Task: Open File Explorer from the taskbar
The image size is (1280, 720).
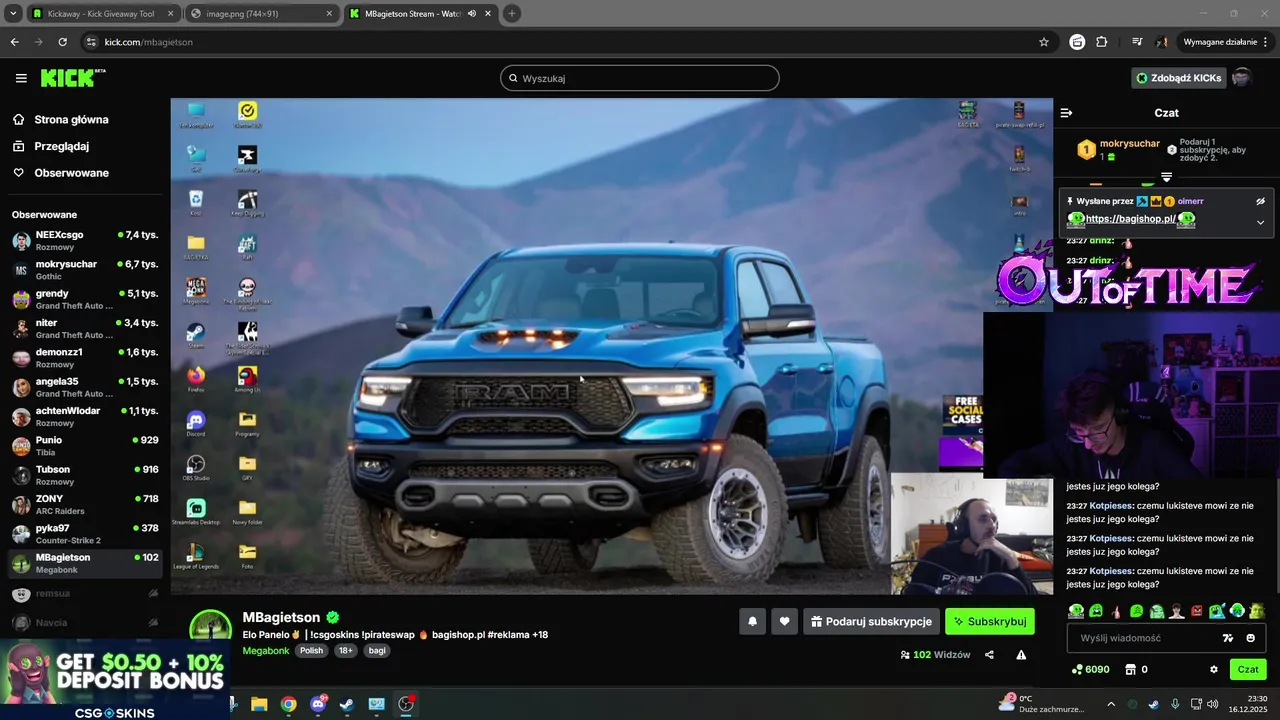Action: pos(259,704)
